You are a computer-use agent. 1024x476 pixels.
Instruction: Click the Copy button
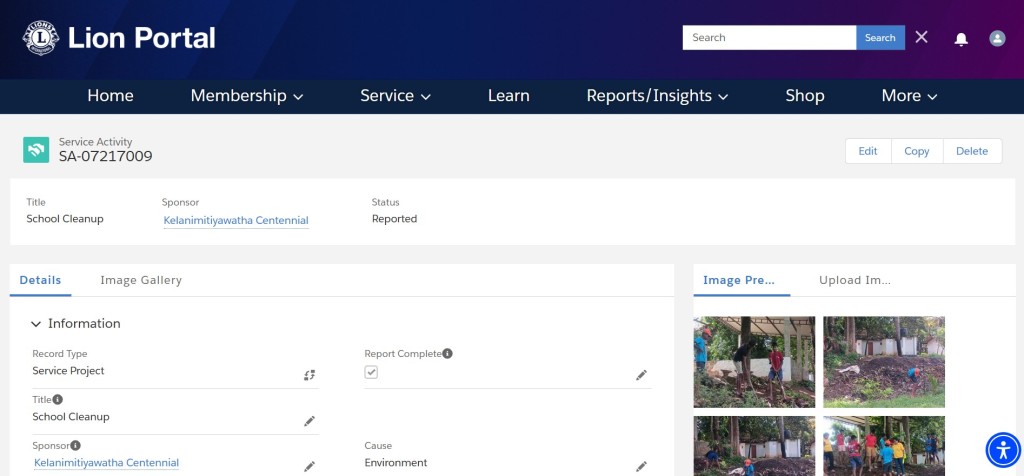click(x=916, y=151)
